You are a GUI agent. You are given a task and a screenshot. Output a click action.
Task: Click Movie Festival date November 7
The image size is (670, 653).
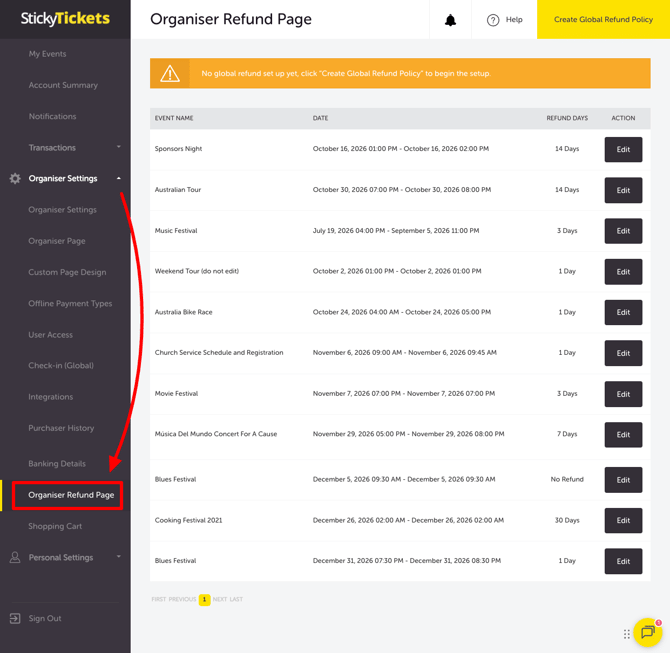point(404,393)
